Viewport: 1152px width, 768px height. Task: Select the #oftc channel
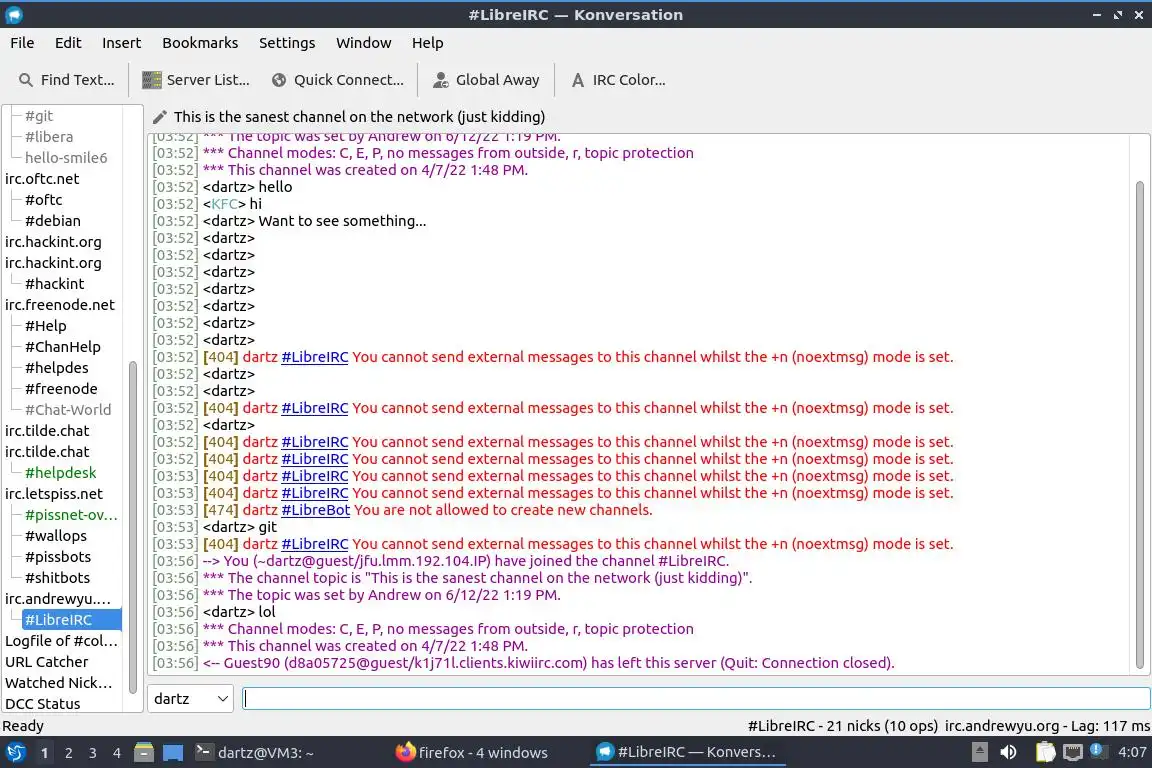[x=44, y=200]
